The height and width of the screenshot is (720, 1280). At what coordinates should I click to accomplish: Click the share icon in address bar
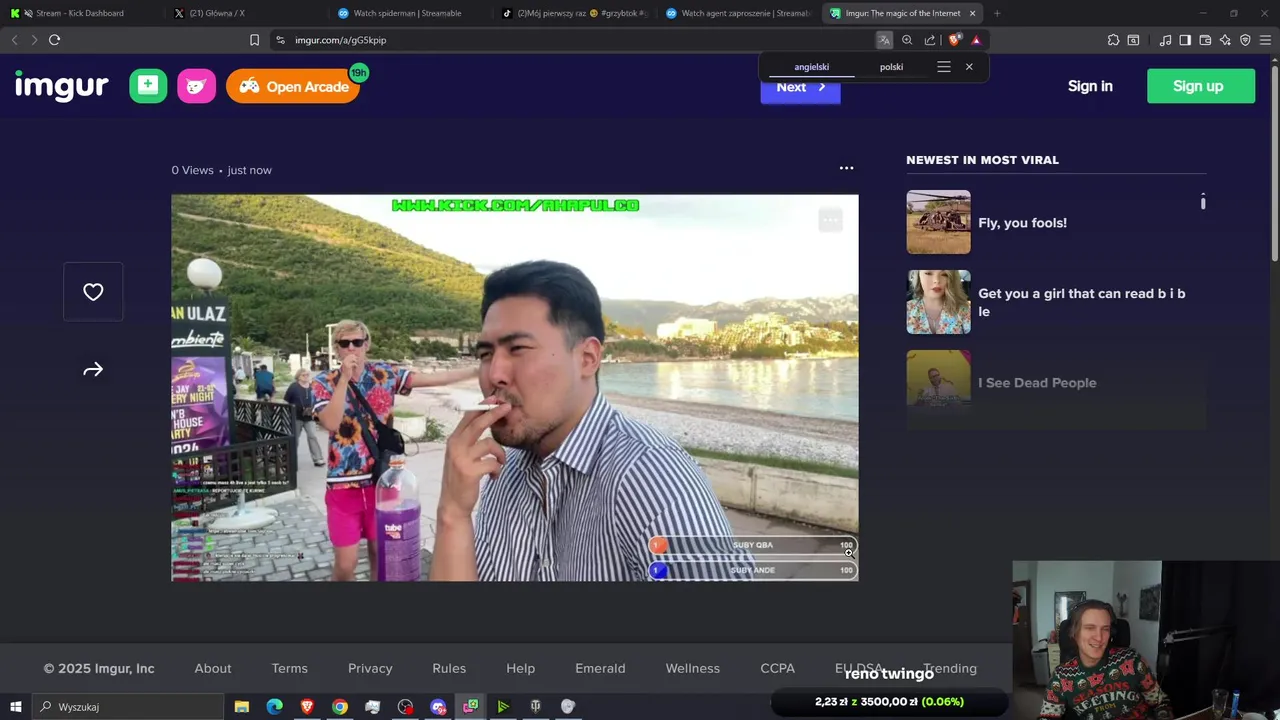click(930, 40)
